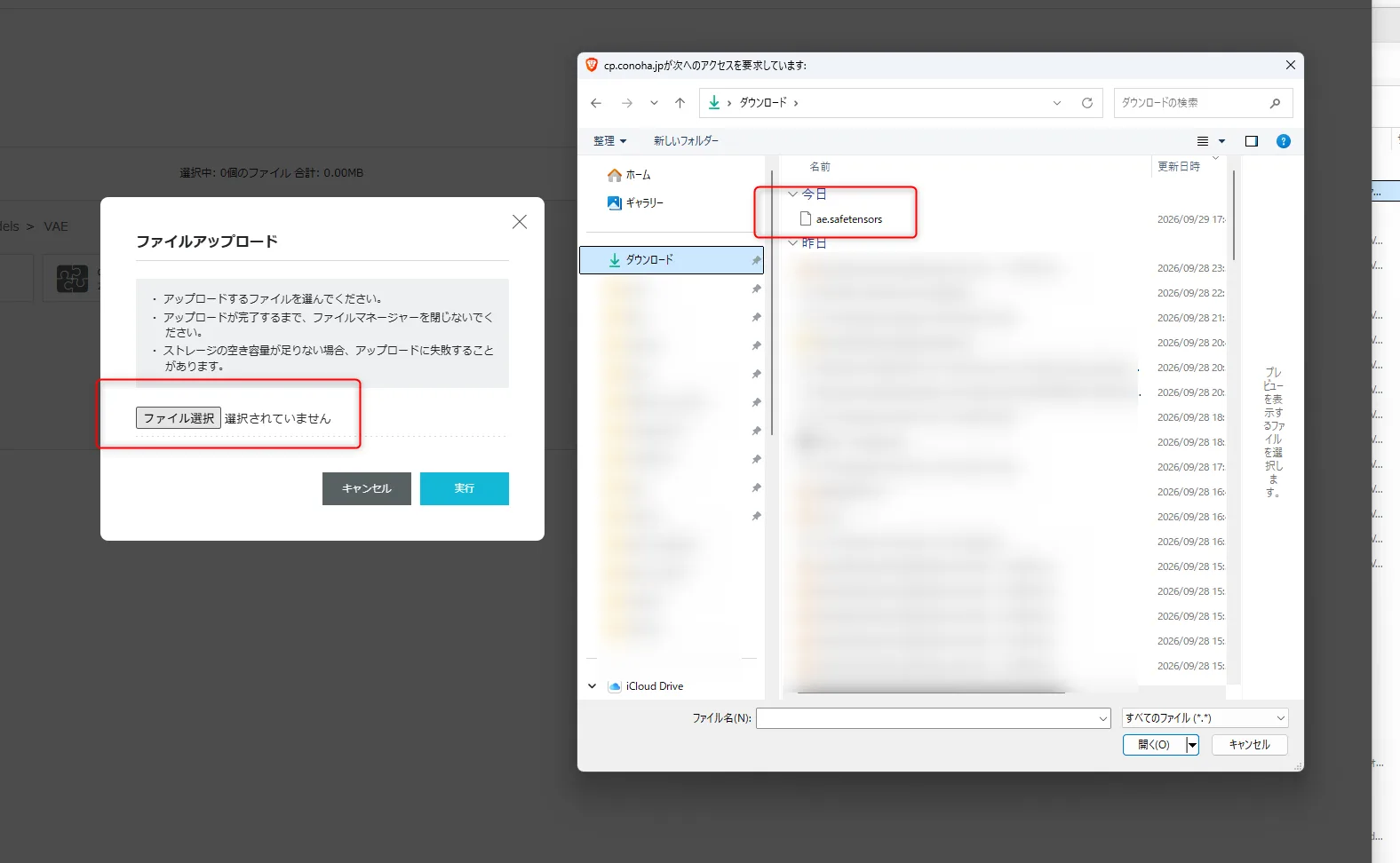Screen dimensions: 1400x863
Task: Cancel the file open dialog
Action: [x=1249, y=745]
